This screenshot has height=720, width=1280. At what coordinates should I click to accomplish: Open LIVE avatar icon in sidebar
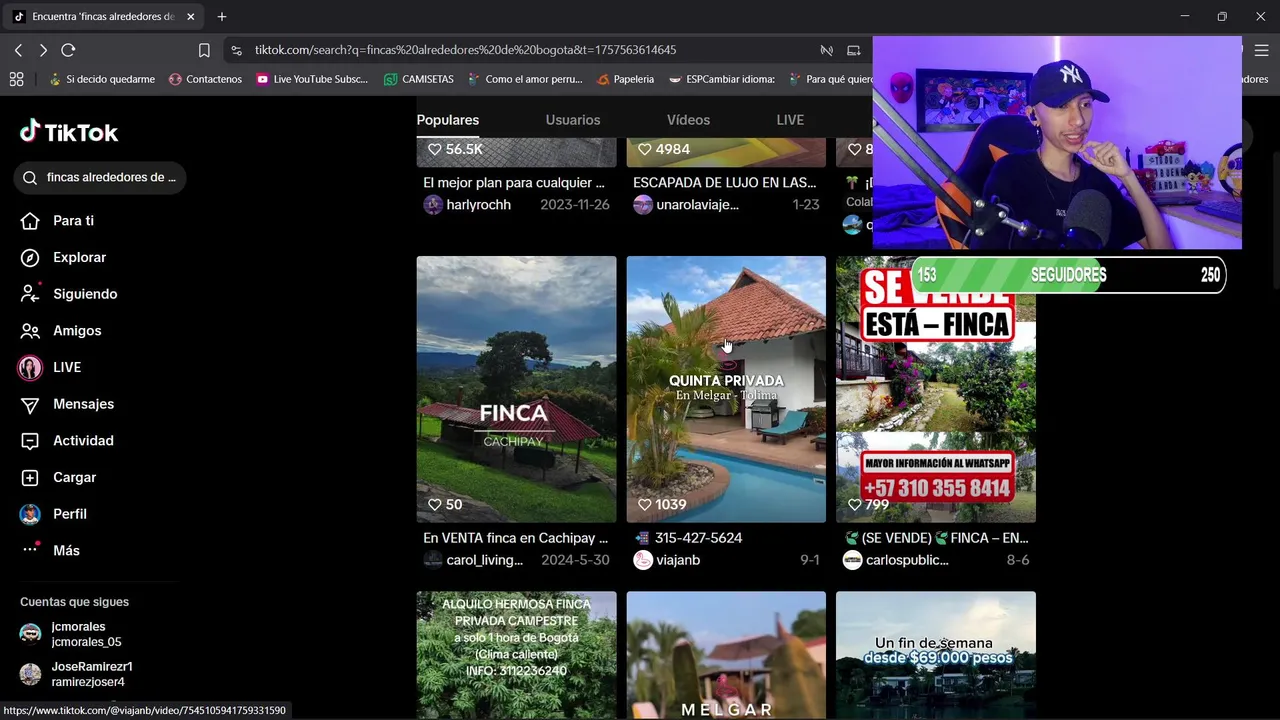(30, 368)
